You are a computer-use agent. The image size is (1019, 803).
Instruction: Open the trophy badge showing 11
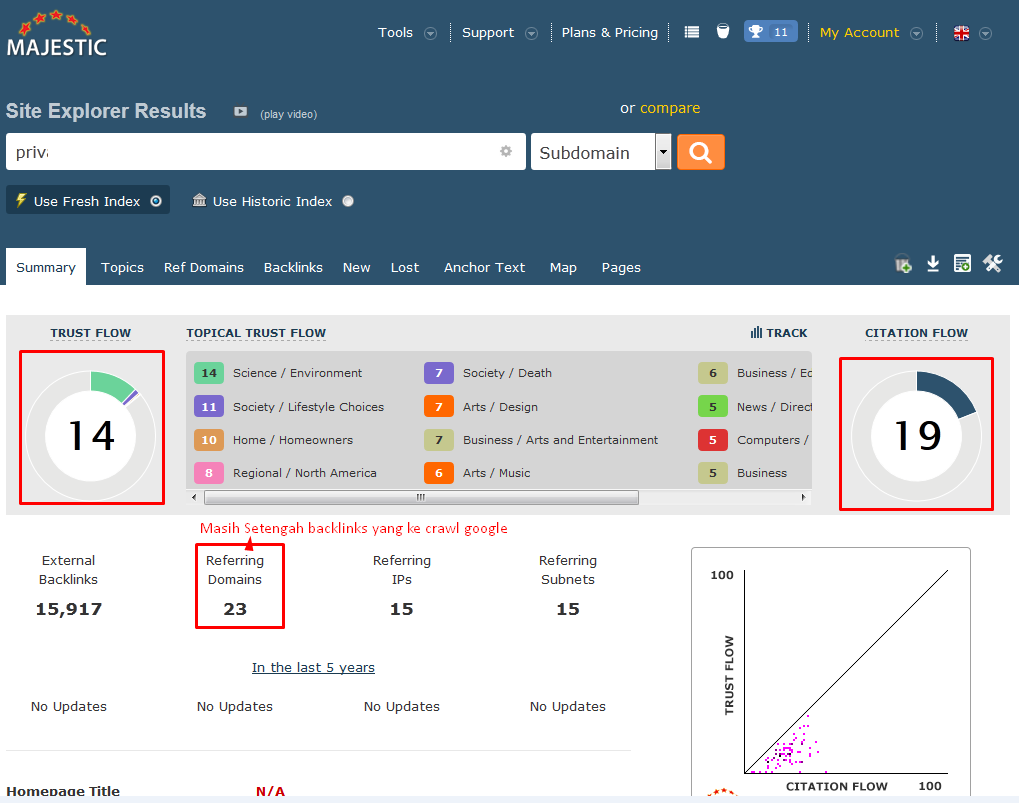(x=770, y=32)
